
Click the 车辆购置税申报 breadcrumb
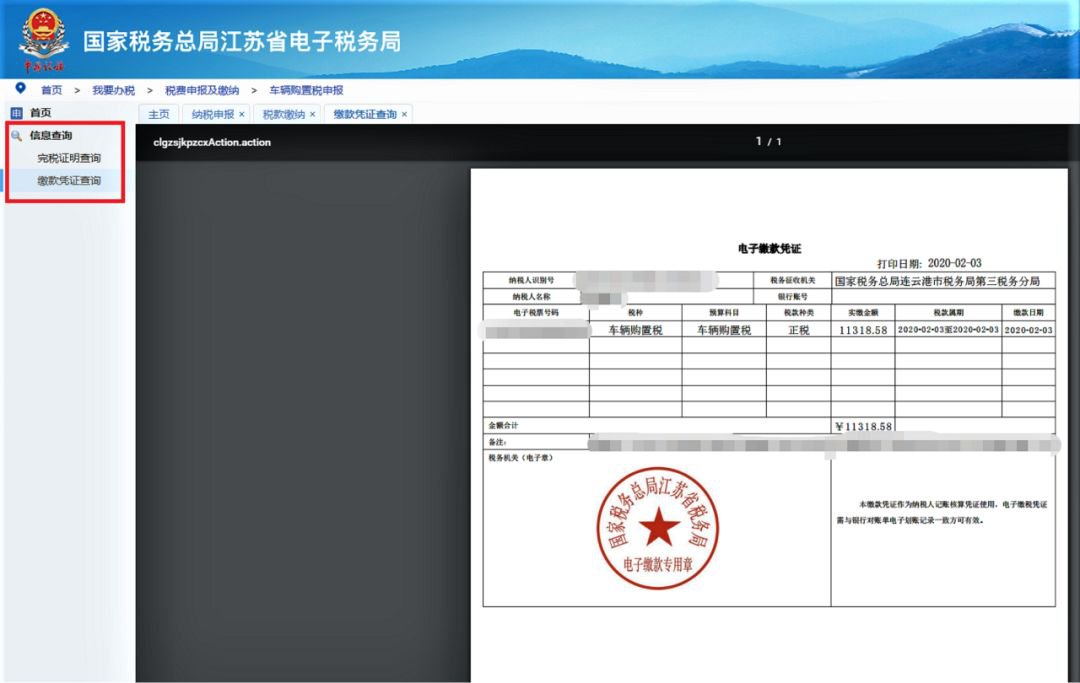coord(306,90)
